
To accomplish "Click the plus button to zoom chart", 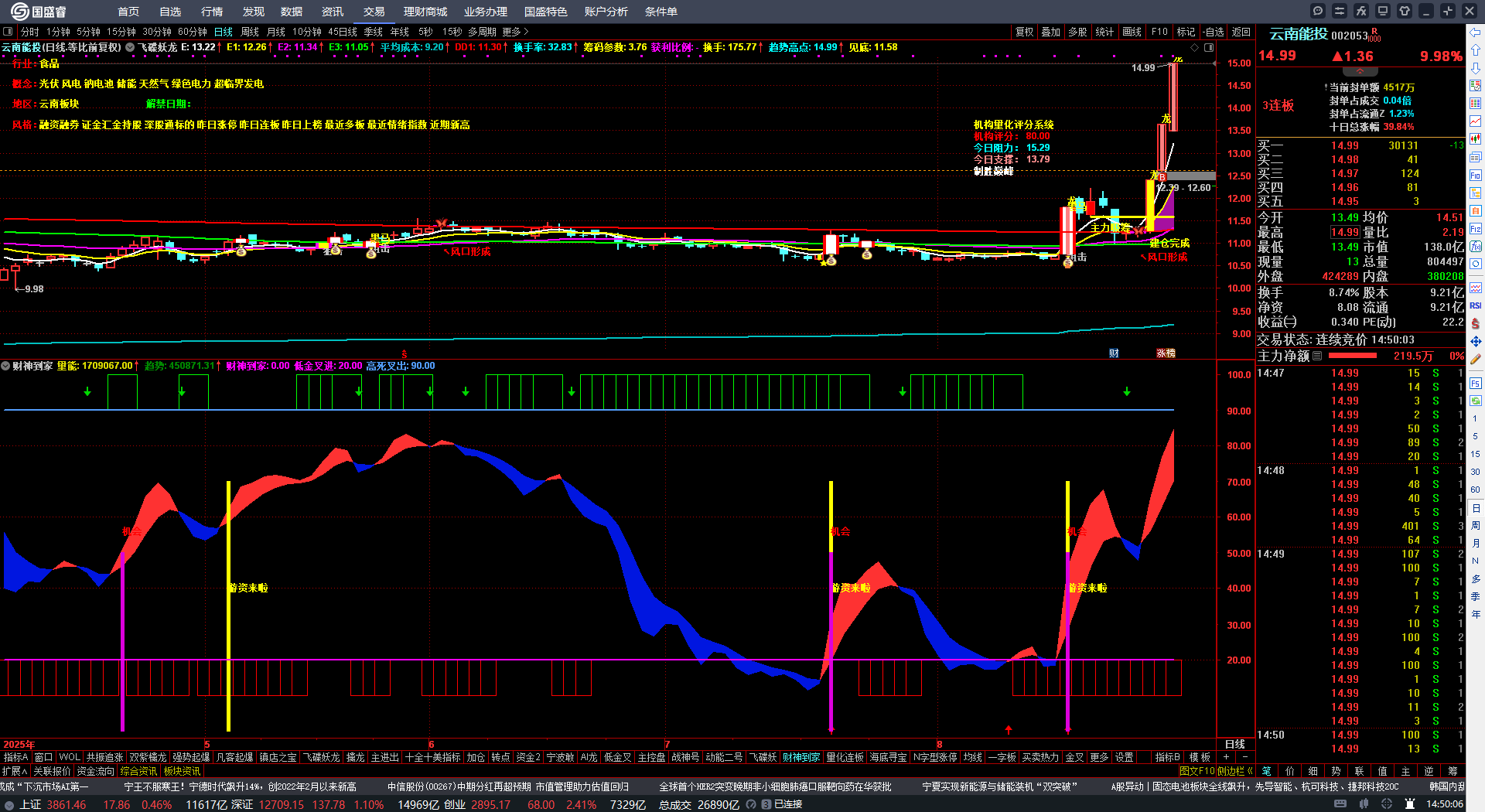I will point(1226,757).
